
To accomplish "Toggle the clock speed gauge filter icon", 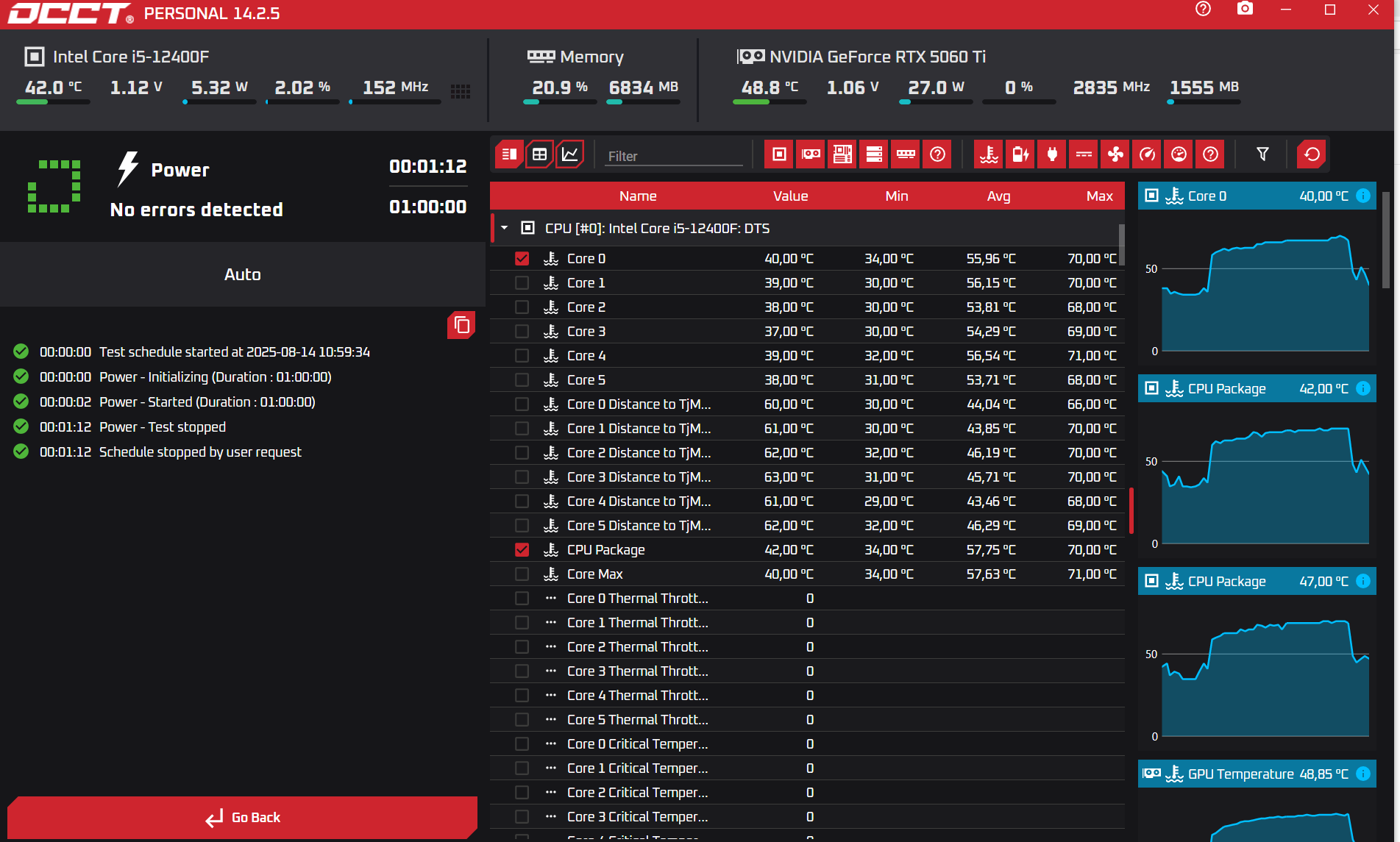I will [x=1147, y=154].
